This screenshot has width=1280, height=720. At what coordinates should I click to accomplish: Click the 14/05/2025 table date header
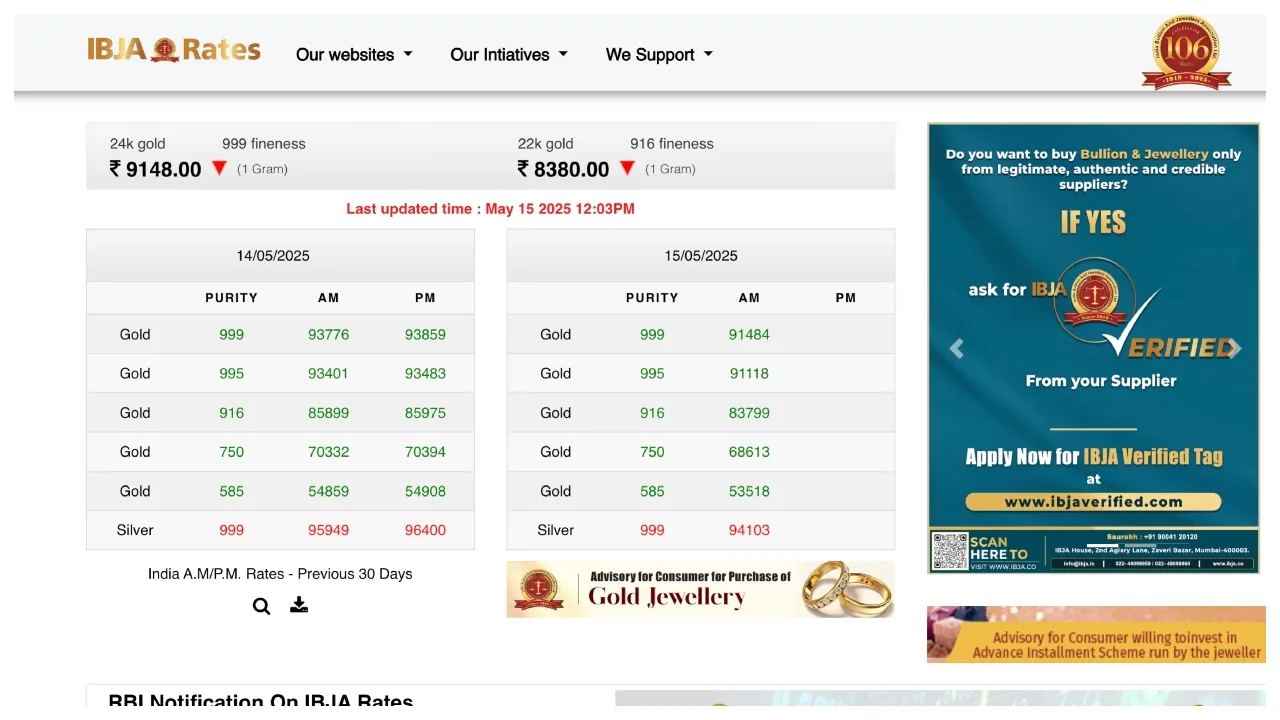click(273, 256)
